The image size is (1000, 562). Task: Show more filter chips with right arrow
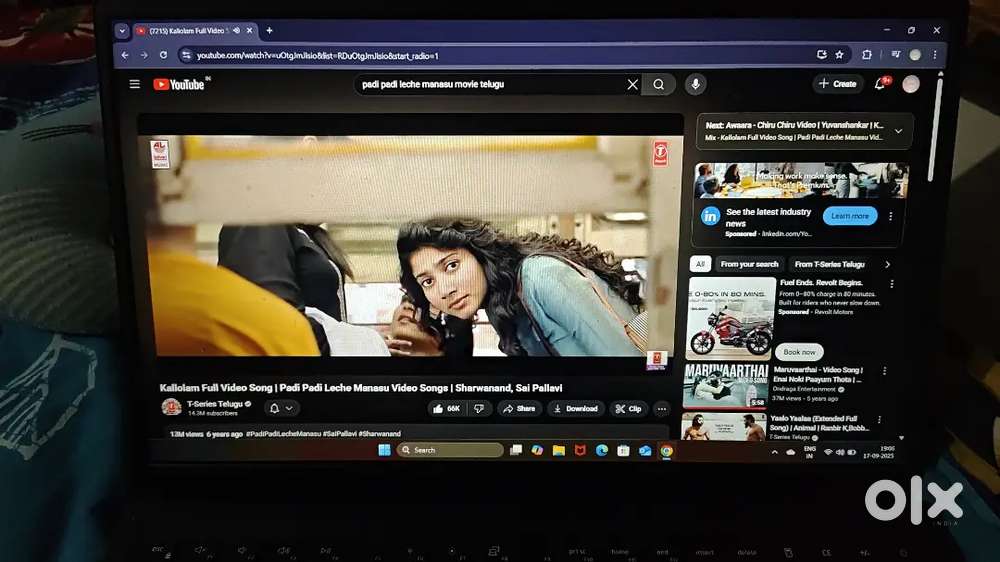pos(887,264)
